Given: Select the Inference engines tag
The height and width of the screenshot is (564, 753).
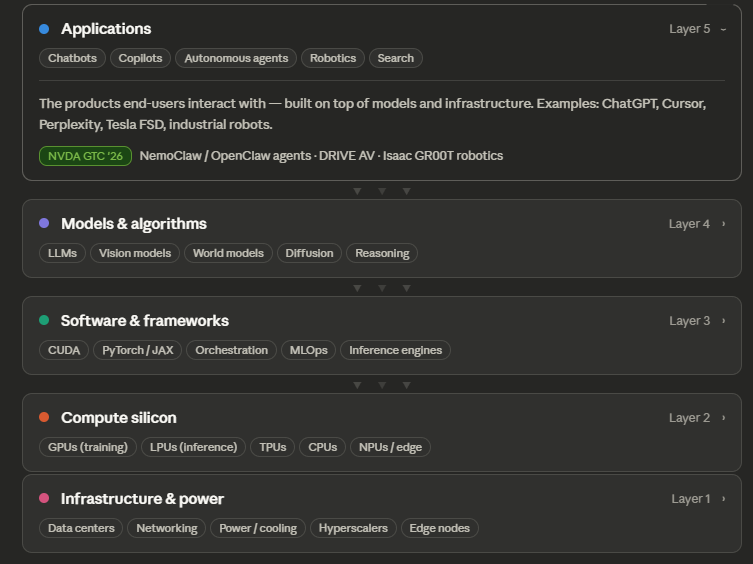Looking at the screenshot, I should coord(395,350).
